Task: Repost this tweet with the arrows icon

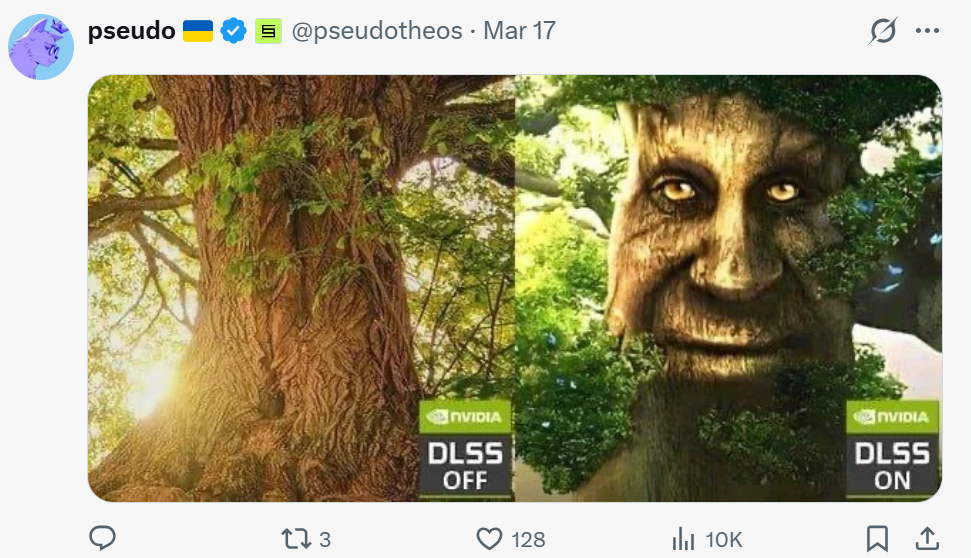Action: [x=296, y=539]
